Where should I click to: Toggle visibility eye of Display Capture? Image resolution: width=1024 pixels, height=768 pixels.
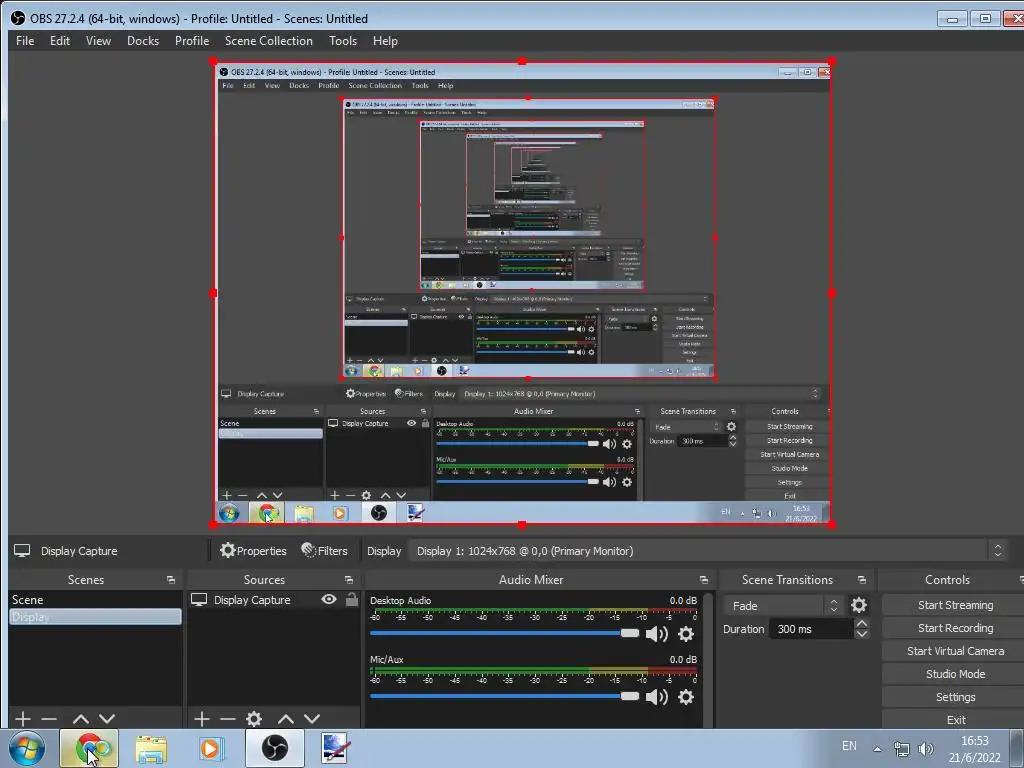pyautogui.click(x=329, y=599)
